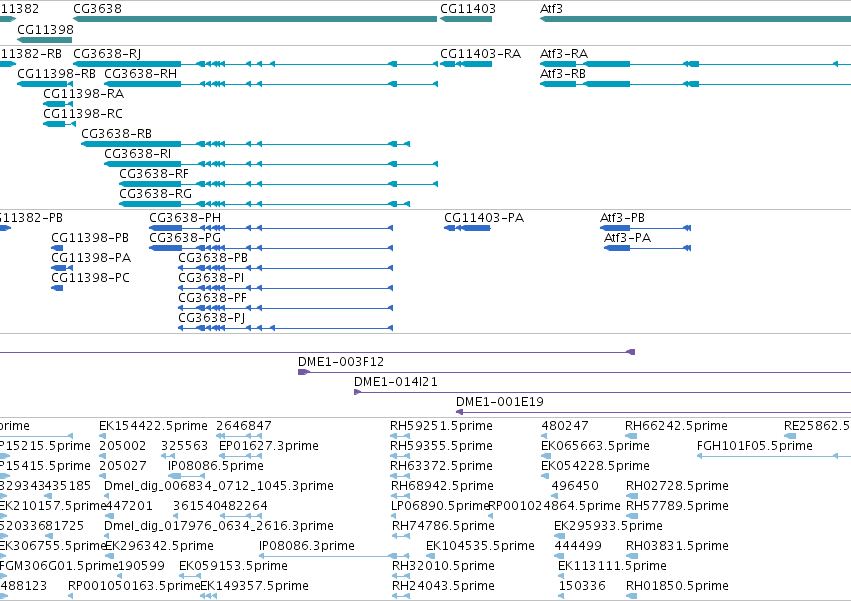The image size is (851, 601).
Task: Click EST EP01627.3prime
Action: point(269,446)
